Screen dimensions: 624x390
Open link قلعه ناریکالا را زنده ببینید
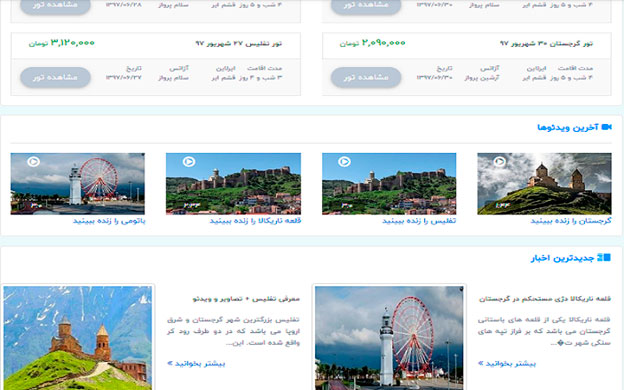tap(255, 221)
